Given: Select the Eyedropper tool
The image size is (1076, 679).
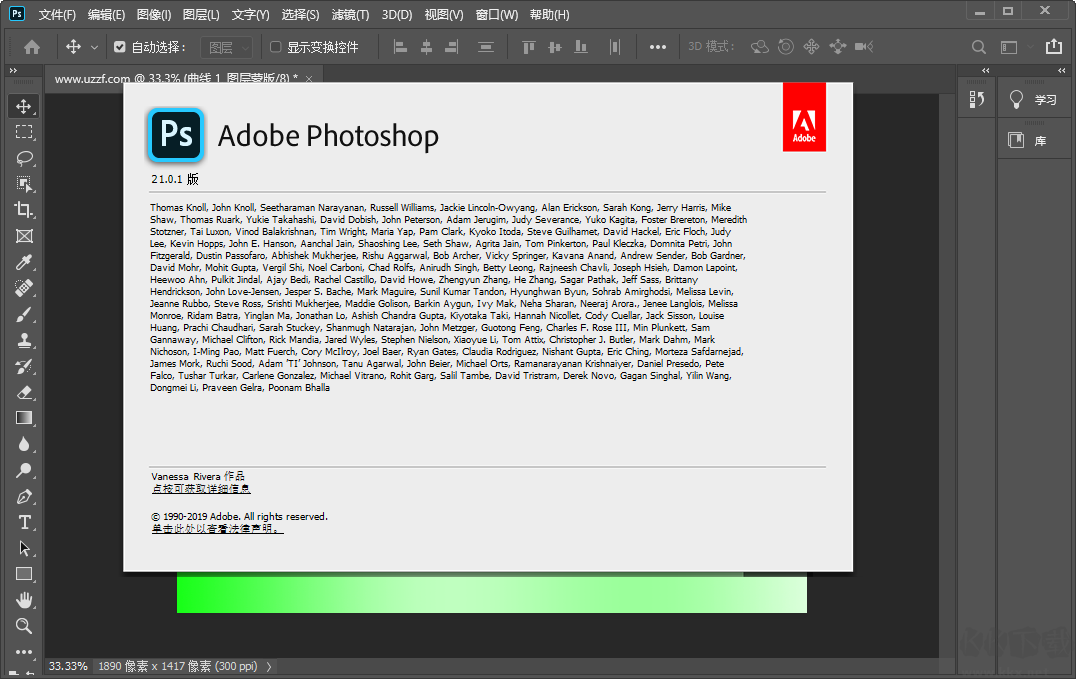Looking at the screenshot, I should click(x=24, y=262).
